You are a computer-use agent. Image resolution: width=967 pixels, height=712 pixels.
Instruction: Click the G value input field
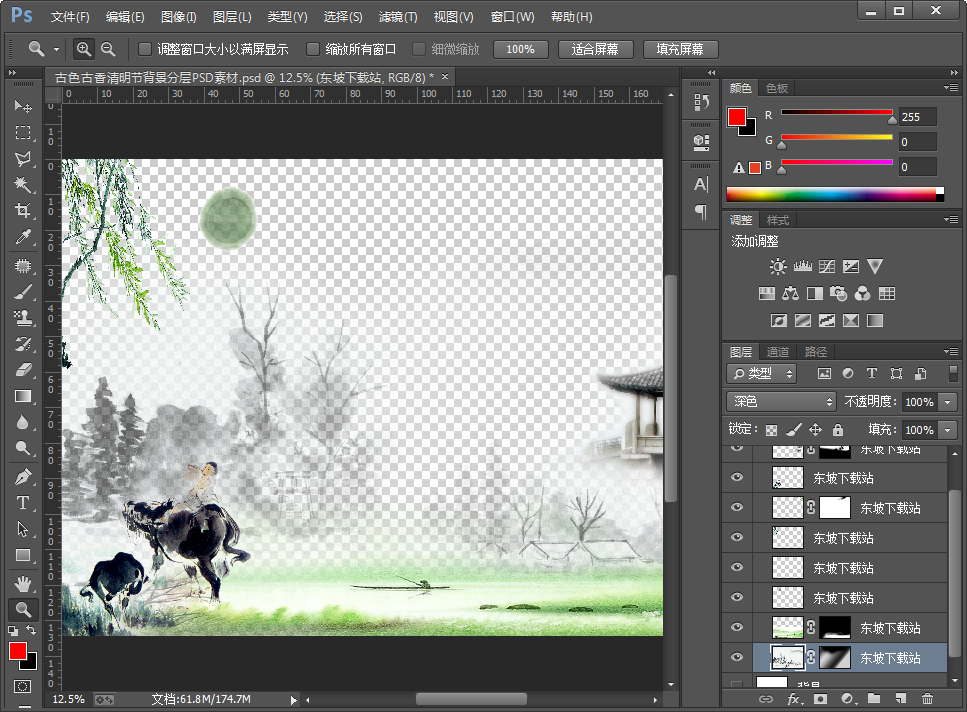tap(918, 142)
